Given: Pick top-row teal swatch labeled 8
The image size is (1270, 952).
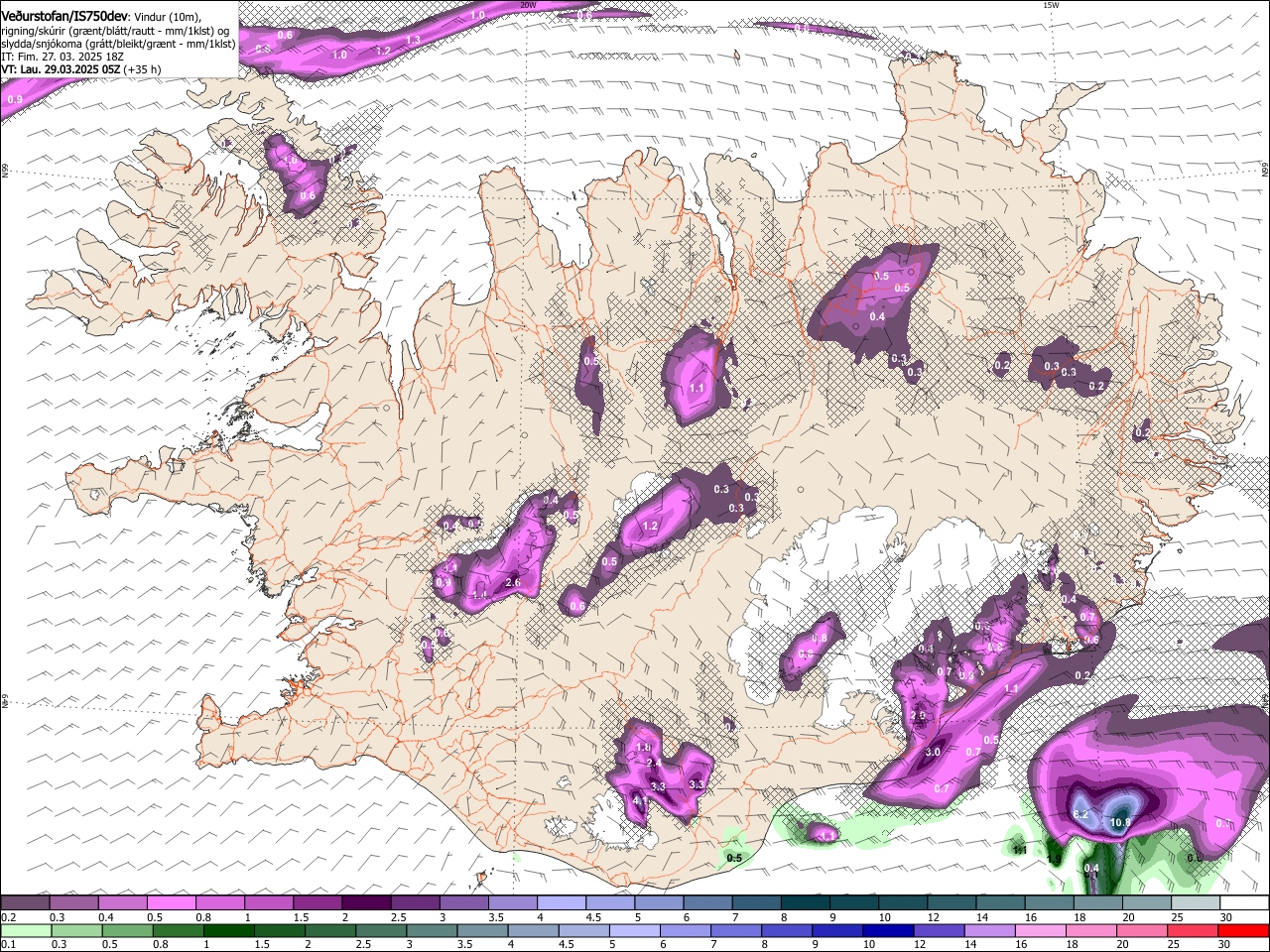Looking at the screenshot, I should [806, 903].
